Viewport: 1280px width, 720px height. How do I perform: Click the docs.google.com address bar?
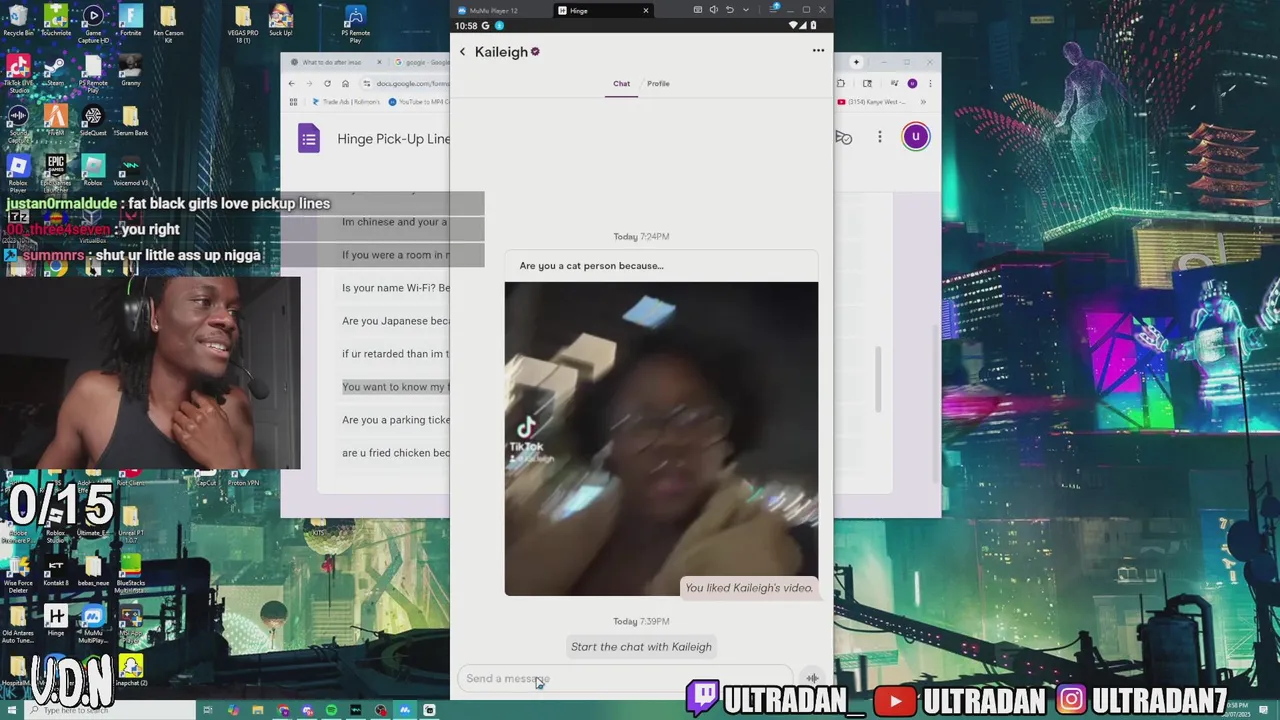[x=404, y=83]
